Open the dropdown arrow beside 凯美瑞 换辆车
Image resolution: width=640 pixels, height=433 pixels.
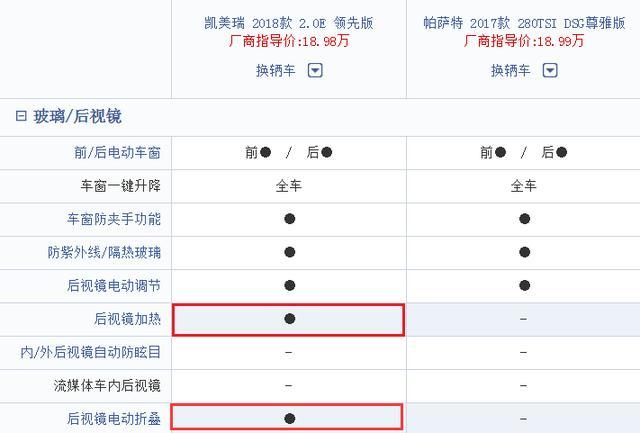[315, 71]
